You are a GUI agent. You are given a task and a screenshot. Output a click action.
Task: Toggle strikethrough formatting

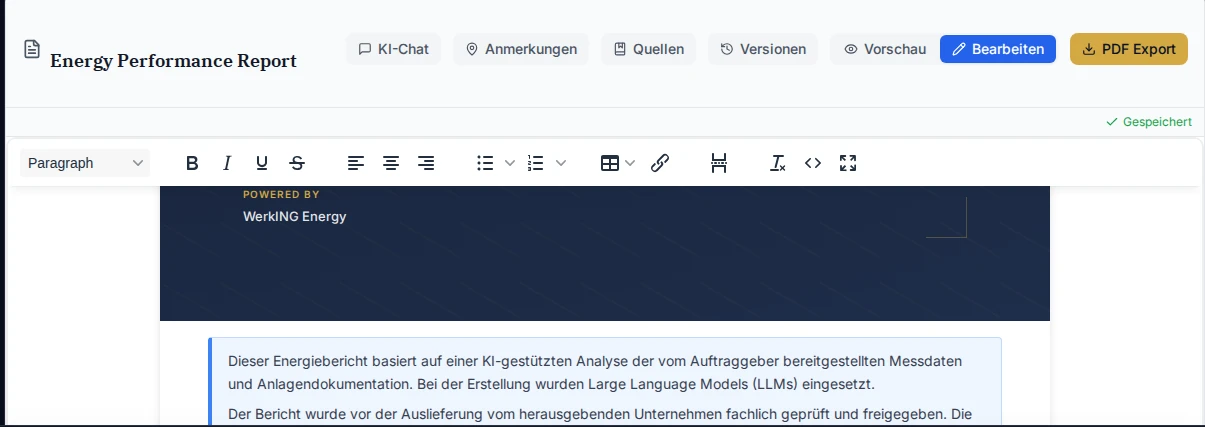point(297,163)
